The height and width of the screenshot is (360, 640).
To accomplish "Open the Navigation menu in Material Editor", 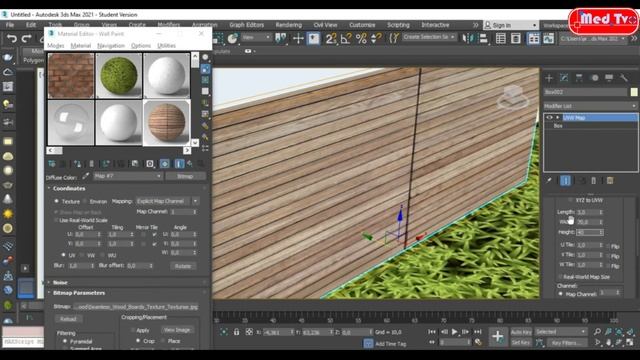I will (x=111, y=46).
